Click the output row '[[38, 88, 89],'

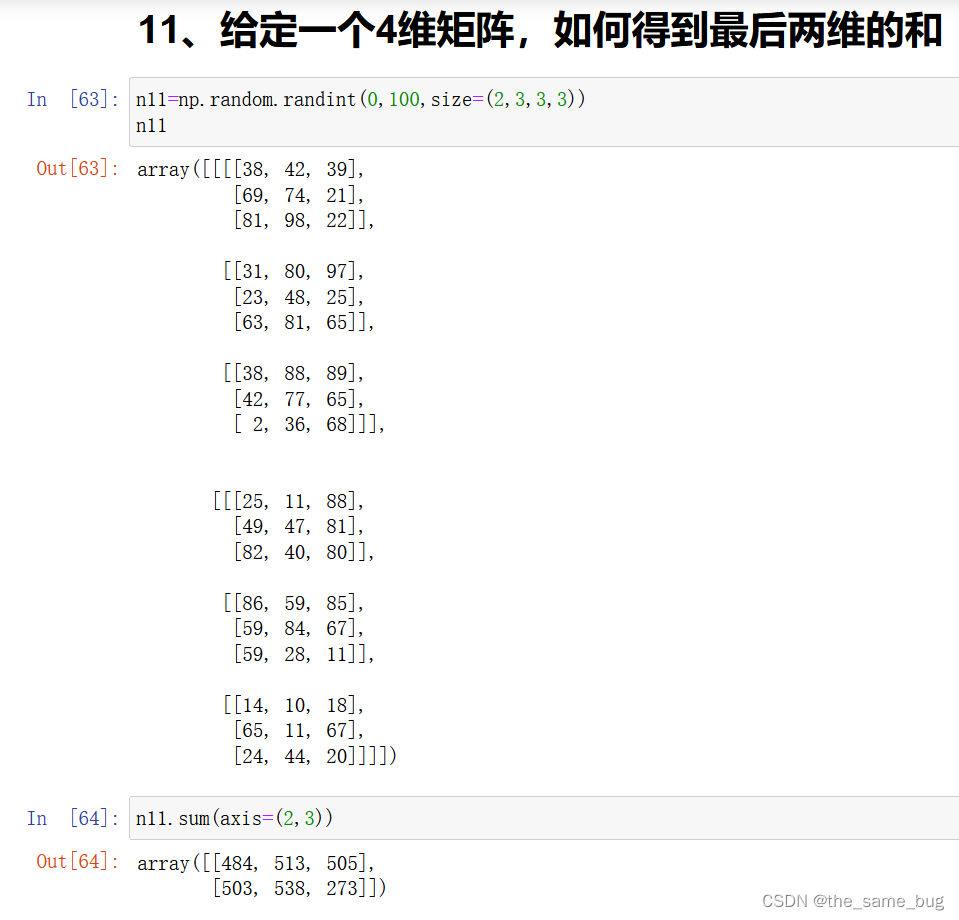point(294,373)
